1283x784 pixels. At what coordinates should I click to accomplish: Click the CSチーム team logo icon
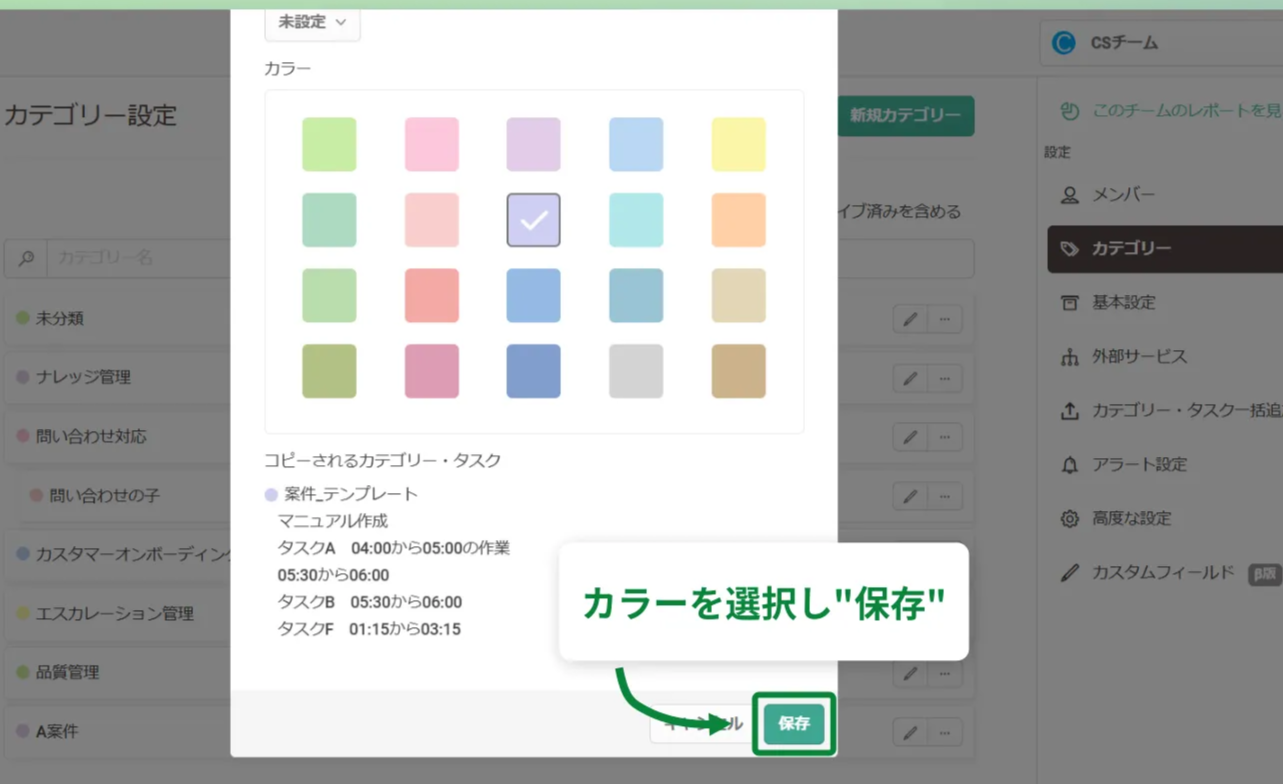coord(1063,43)
